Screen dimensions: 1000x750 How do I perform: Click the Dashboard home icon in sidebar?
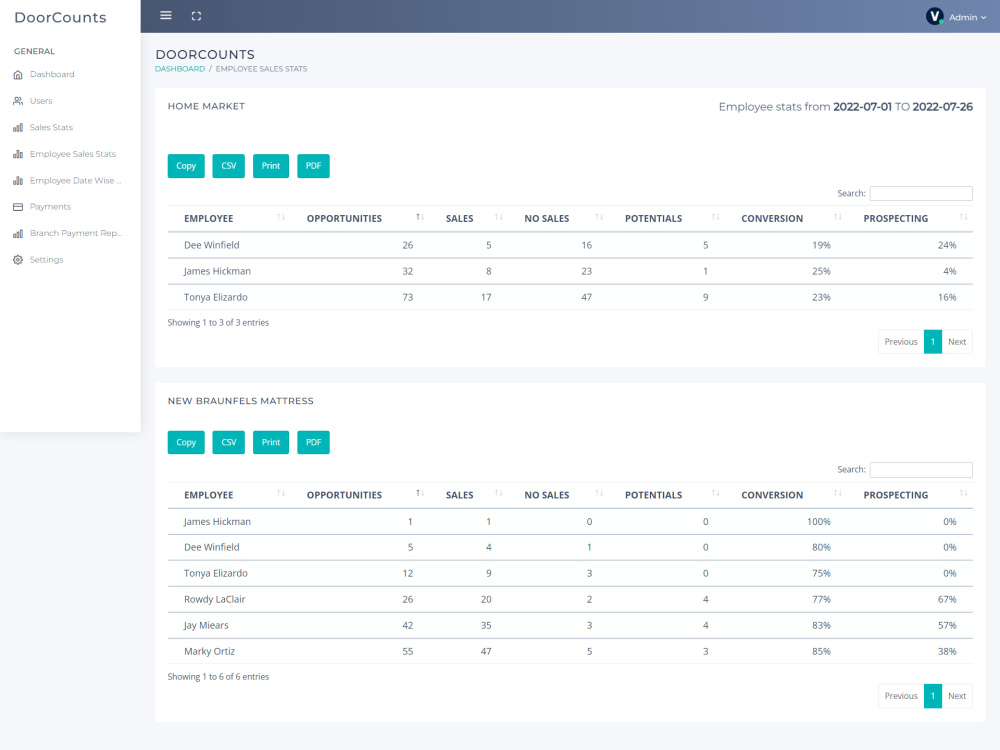click(x=18, y=75)
